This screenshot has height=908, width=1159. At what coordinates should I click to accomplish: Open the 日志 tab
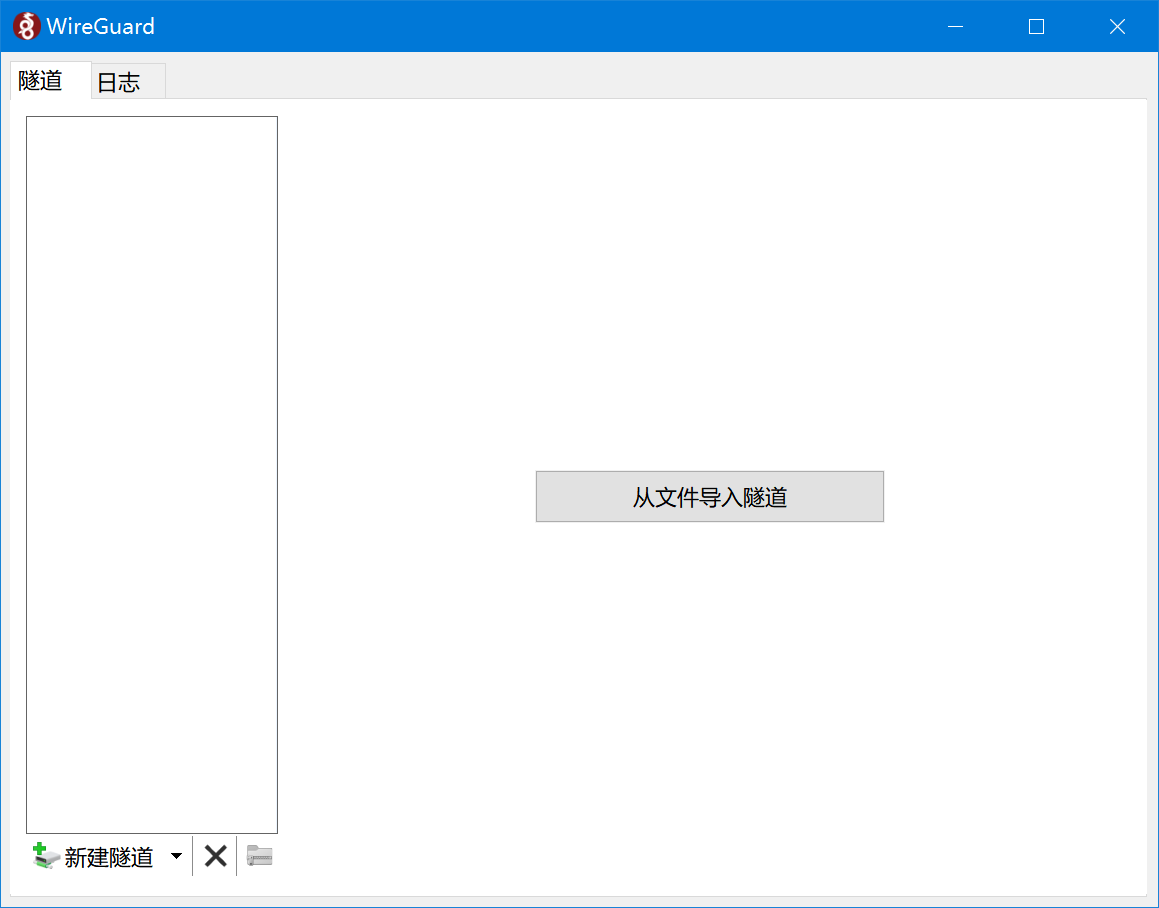[x=129, y=81]
